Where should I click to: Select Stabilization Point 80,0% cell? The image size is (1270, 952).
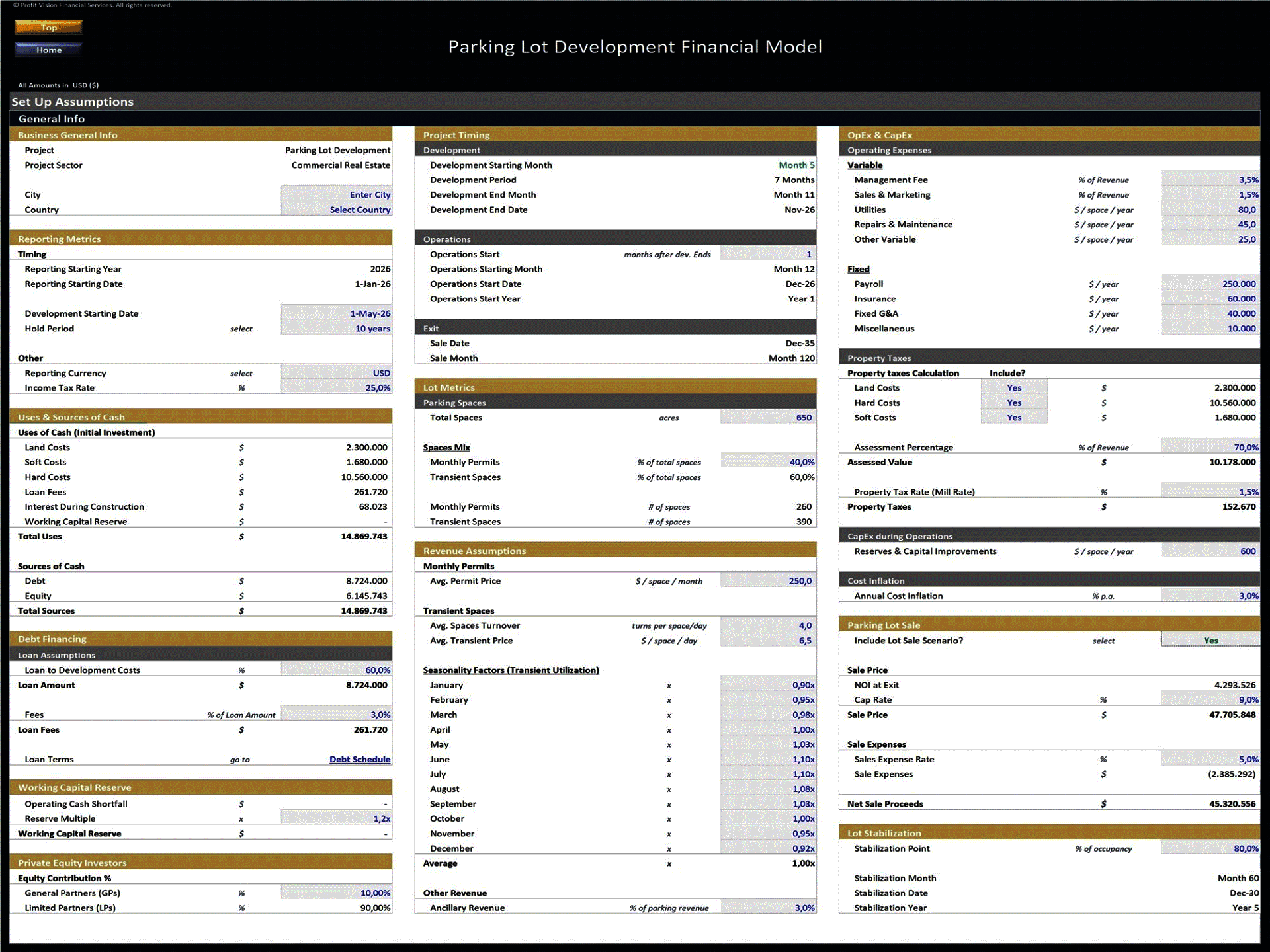point(1210,848)
